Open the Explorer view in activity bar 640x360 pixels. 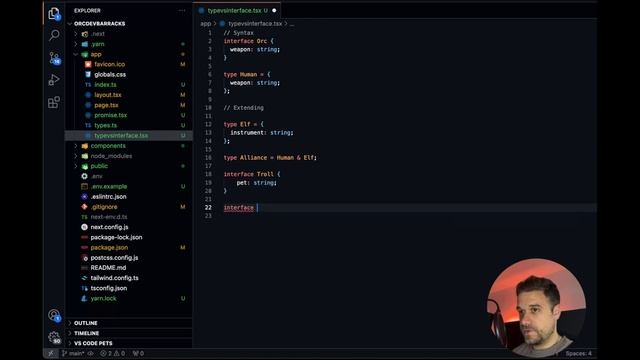(x=54, y=13)
